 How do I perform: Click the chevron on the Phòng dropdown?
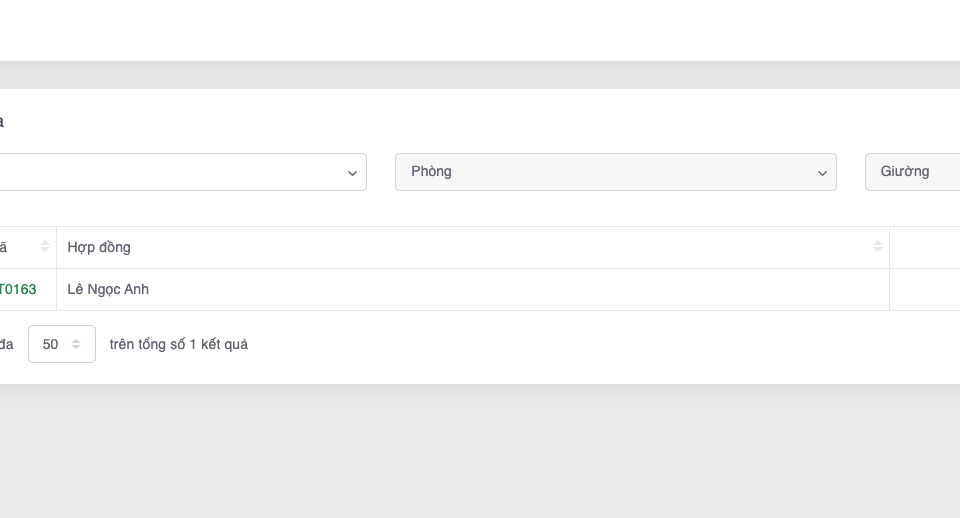pos(822,173)
